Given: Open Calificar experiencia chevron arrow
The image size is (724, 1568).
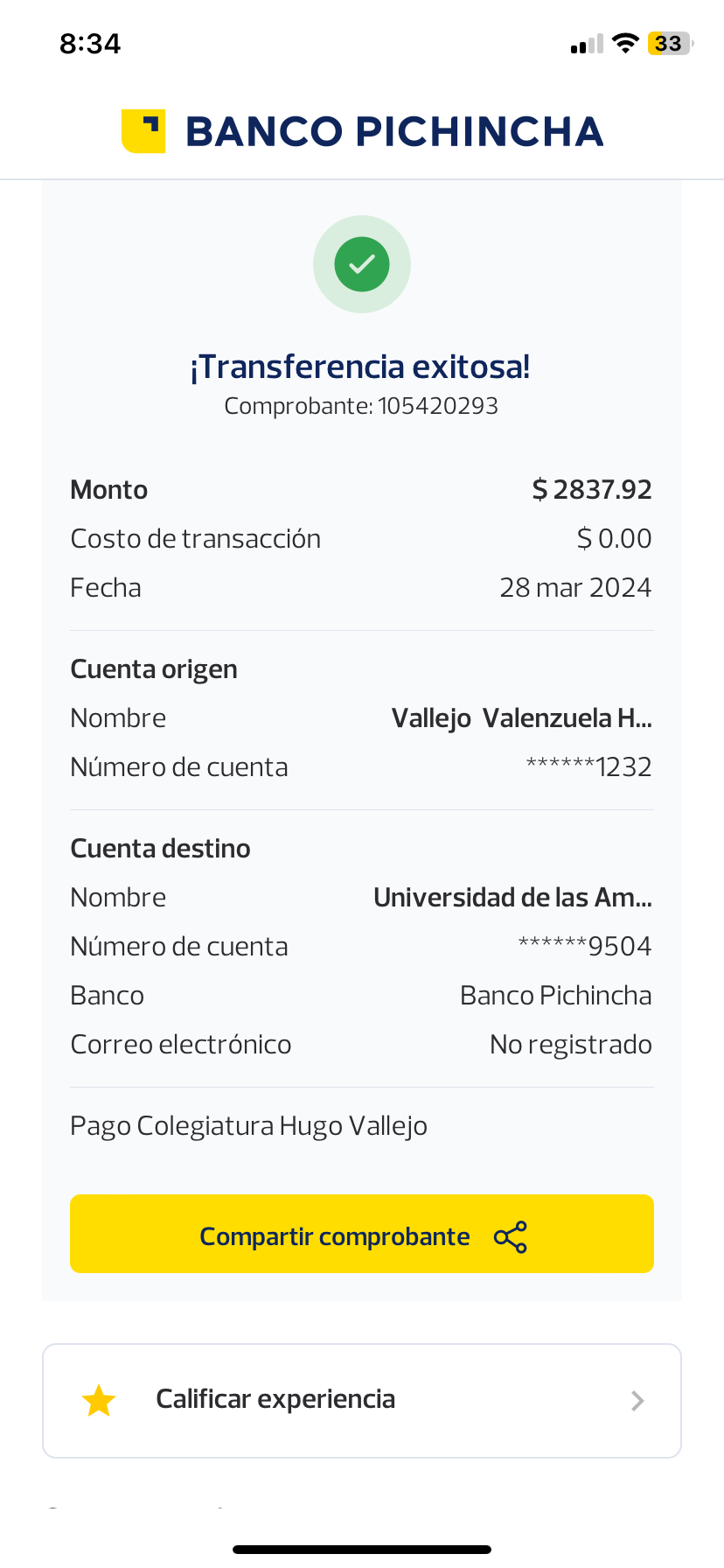Looking at the screenshot, I should coord(637,1401).
